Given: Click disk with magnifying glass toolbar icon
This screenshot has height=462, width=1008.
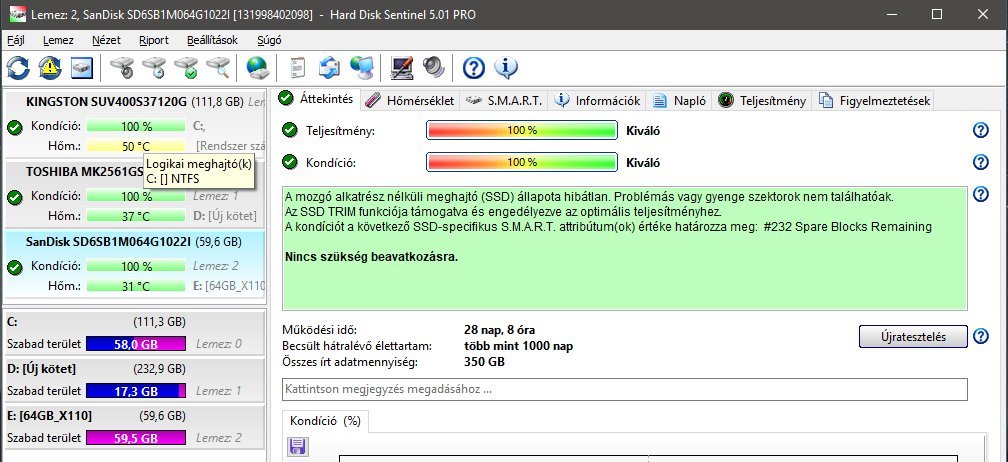Looking at the screenshot, I should pos(219,67).
